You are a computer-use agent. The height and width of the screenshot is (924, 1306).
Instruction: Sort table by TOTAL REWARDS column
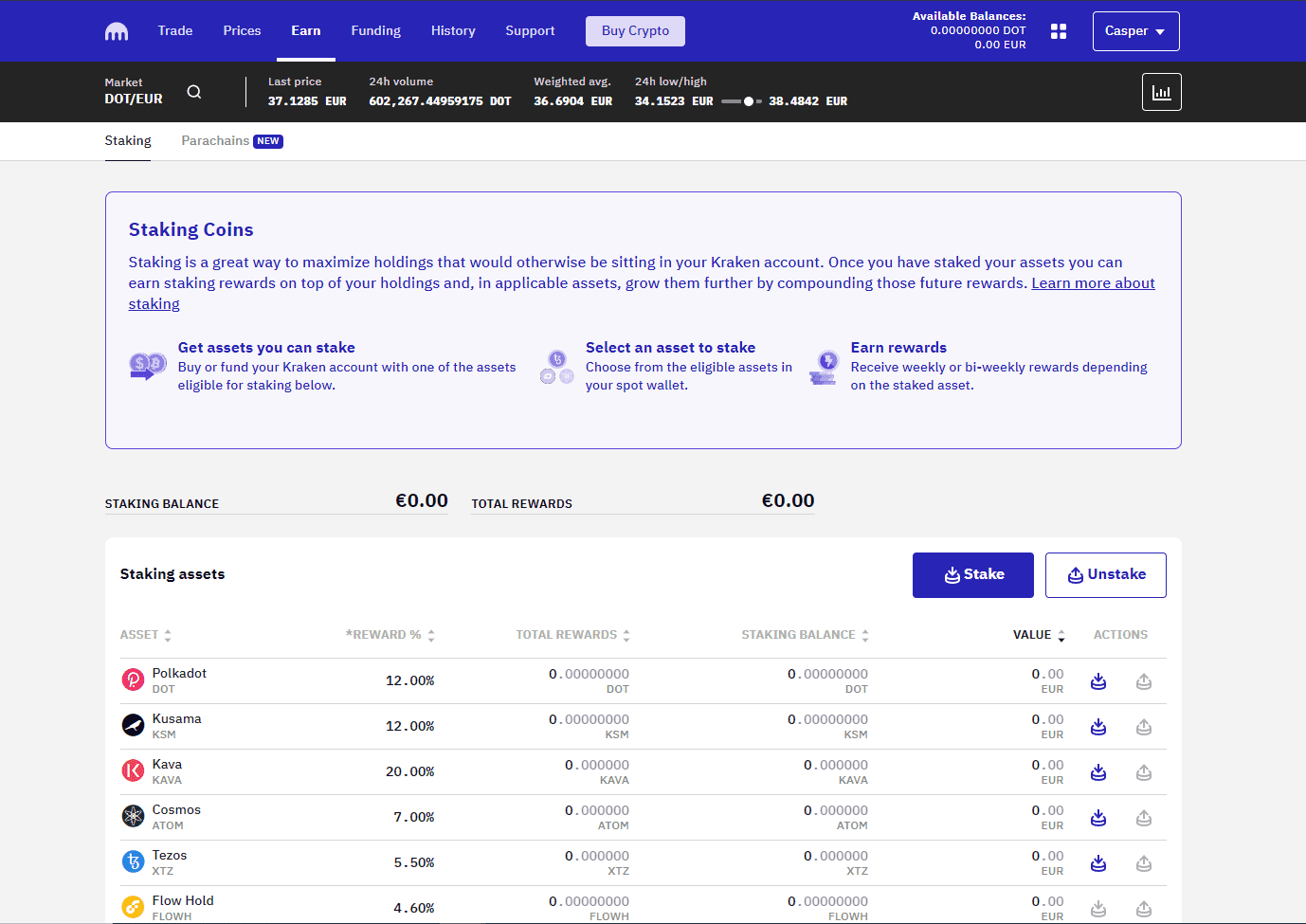(x=573, y=635)
